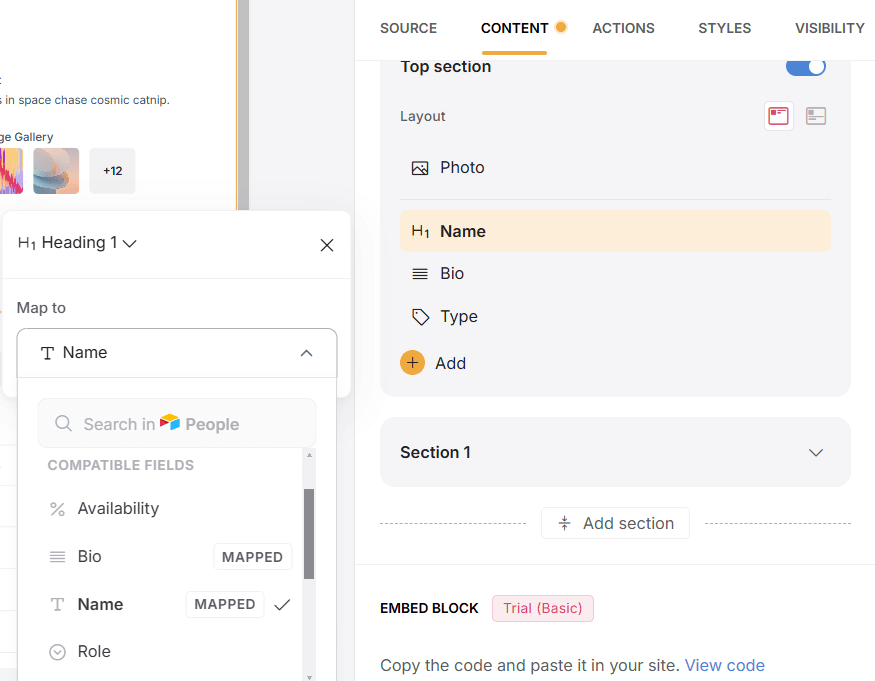Click the Add section button

pos(615,523)
